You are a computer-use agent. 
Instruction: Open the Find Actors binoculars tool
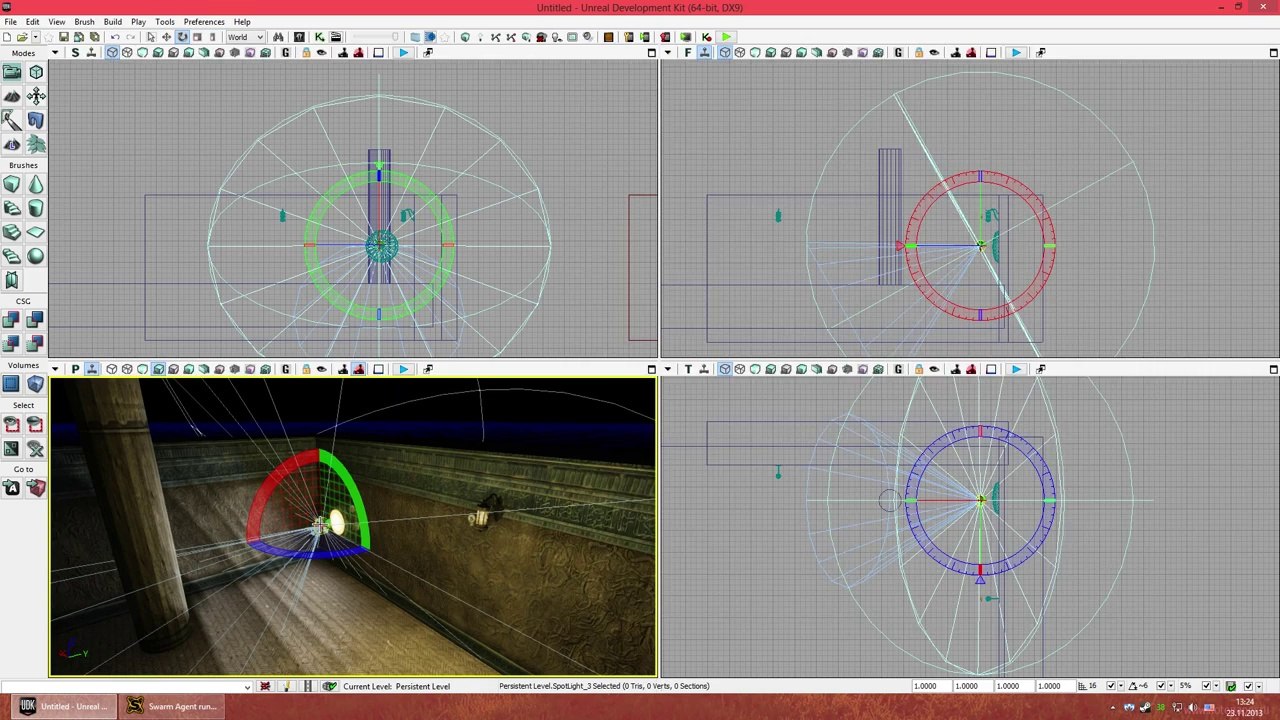278,37
